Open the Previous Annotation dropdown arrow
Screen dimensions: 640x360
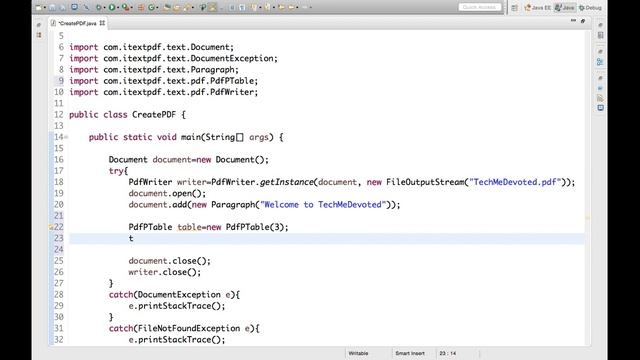pos(273,7)
